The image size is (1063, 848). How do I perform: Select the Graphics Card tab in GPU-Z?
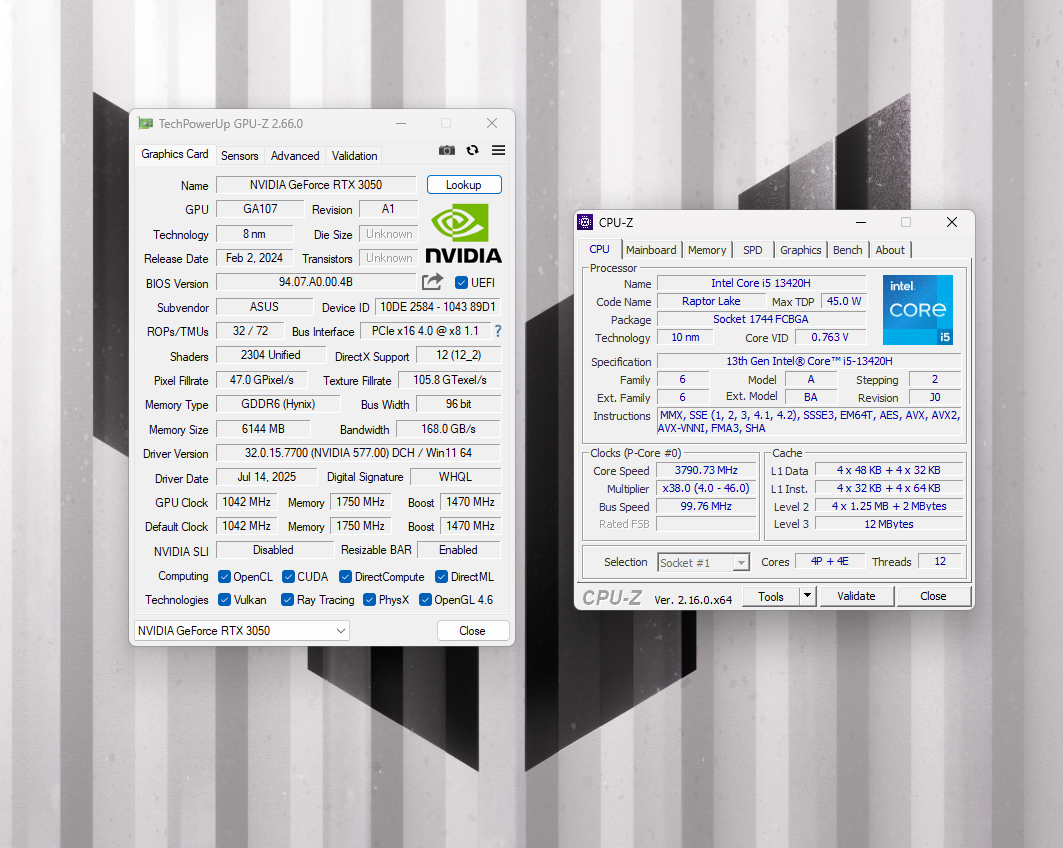click(174, 154)
